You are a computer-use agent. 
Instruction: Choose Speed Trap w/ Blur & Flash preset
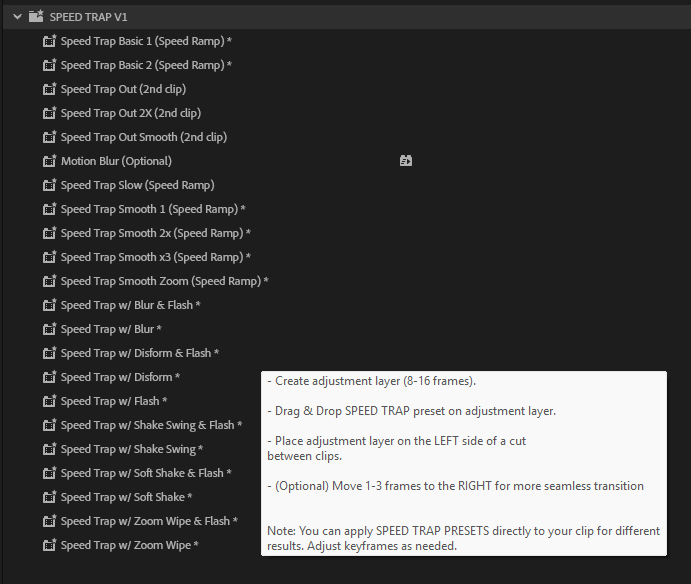pyautogui.click(x=130, y=305)
